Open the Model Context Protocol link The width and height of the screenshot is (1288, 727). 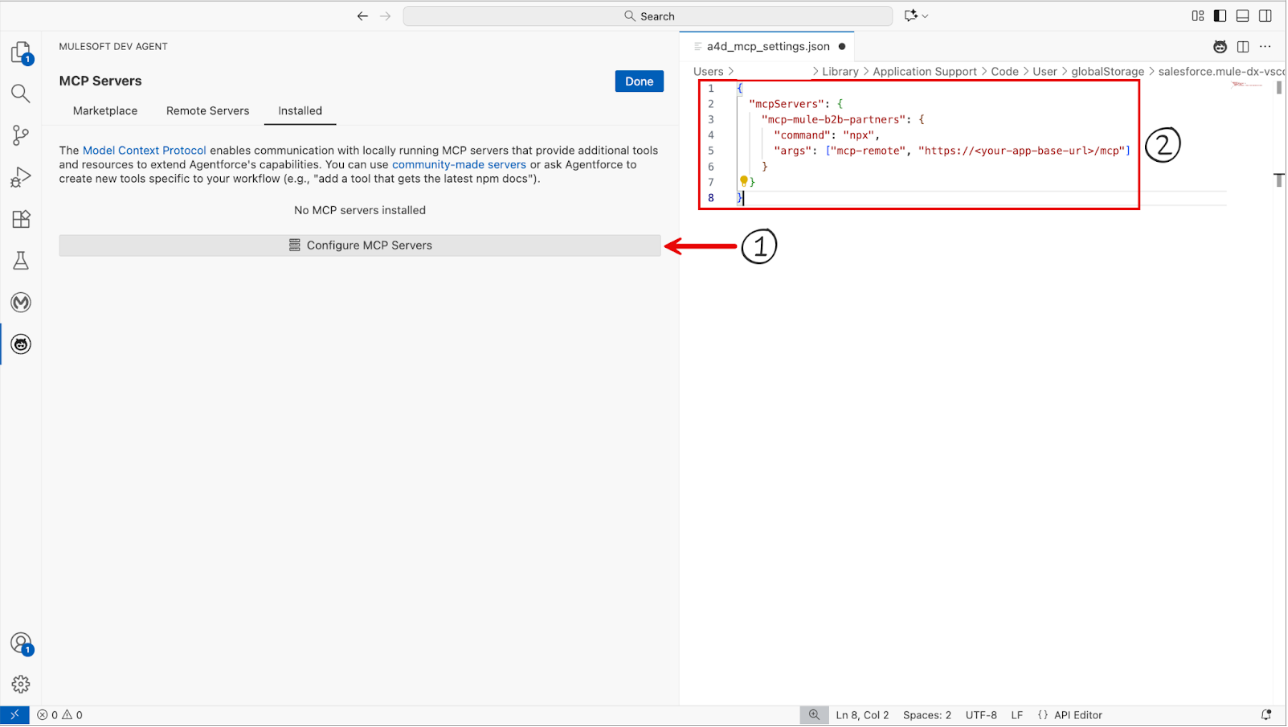coord(144,151)
